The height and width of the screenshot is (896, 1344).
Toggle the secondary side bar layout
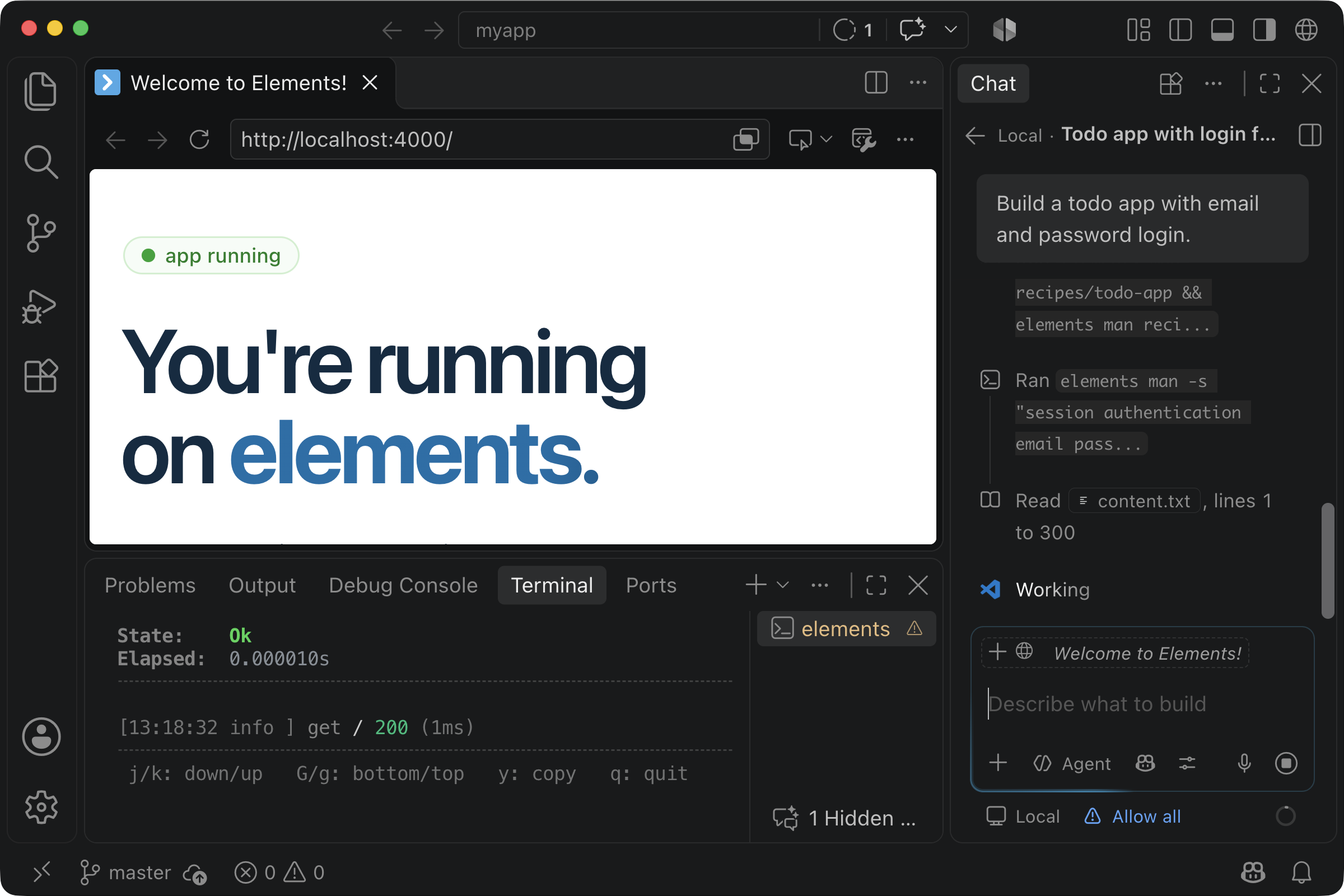1264,30
